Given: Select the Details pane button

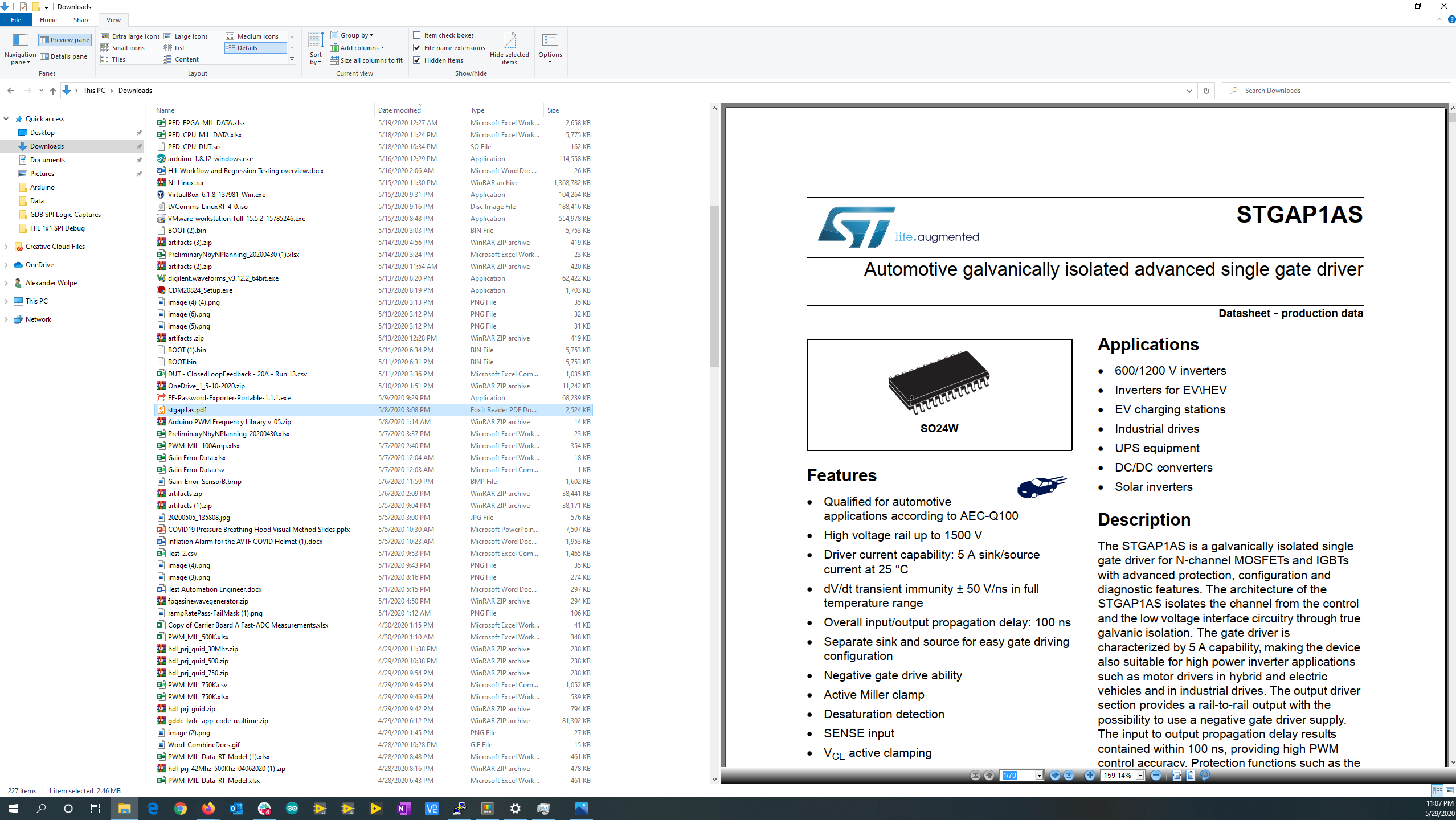Looking at the screenshot, I should [x=64, y=56].
